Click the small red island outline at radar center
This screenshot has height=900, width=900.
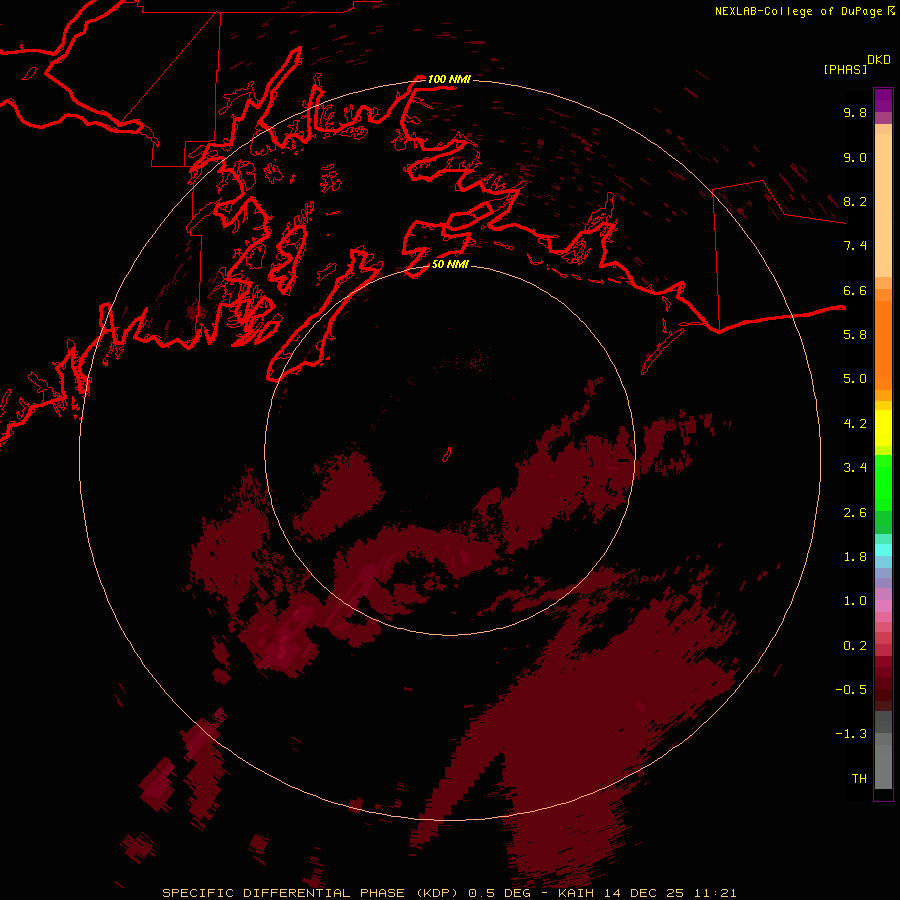click(447, 455)
